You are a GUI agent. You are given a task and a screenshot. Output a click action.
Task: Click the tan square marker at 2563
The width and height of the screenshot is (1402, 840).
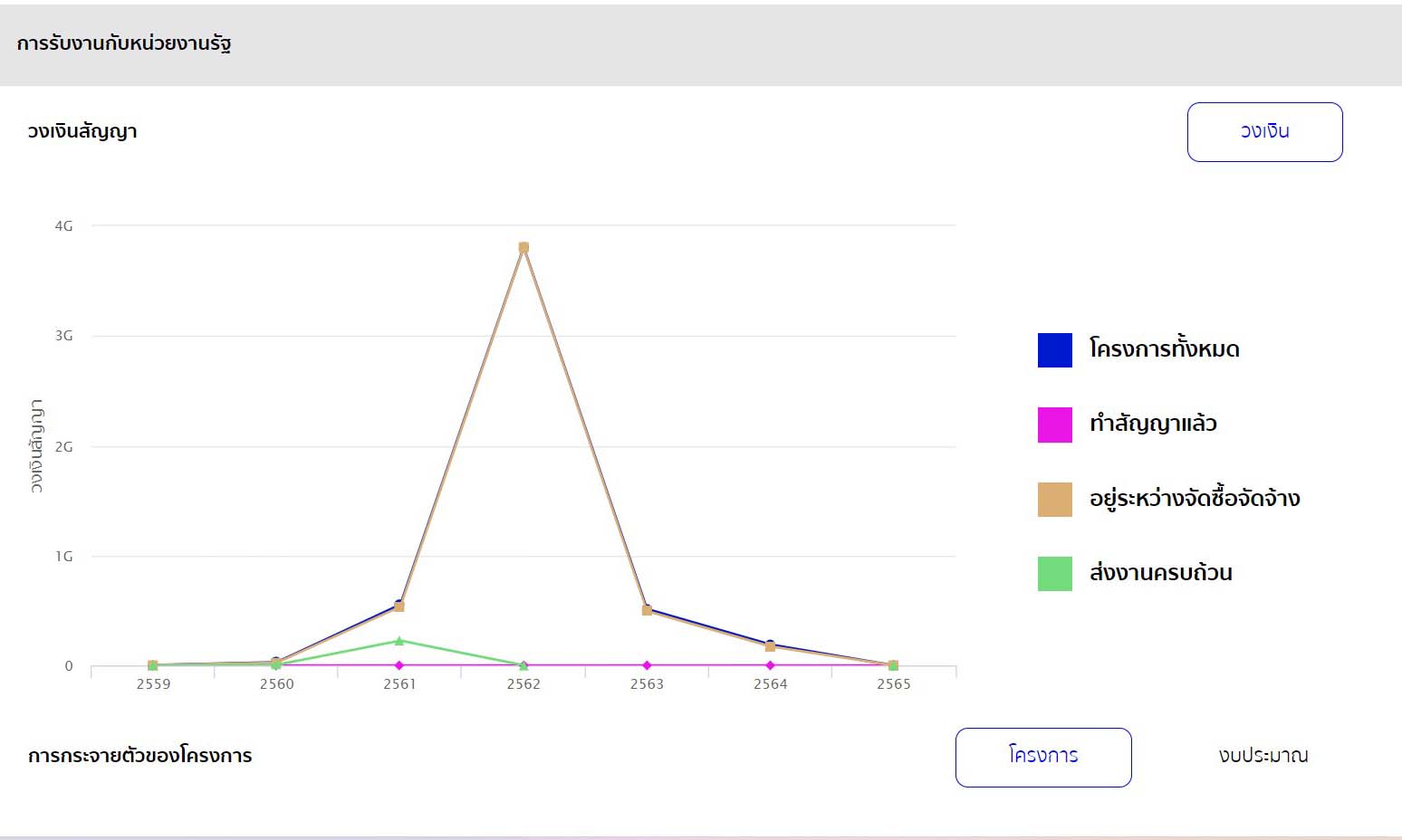click(647, 610)
